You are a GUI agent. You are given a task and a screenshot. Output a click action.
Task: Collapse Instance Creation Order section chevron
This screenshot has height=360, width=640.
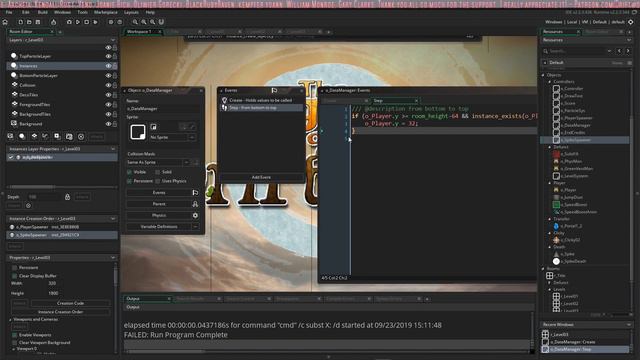(113, 219)
